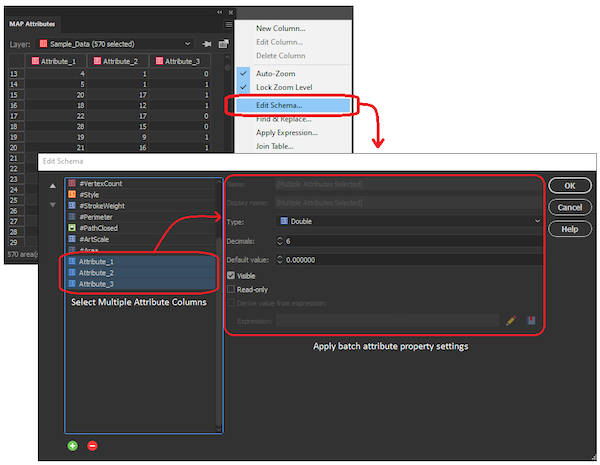This screenshot has height=465, width=600.
Task: Choose Join Table... menu item
Action: 274,146
